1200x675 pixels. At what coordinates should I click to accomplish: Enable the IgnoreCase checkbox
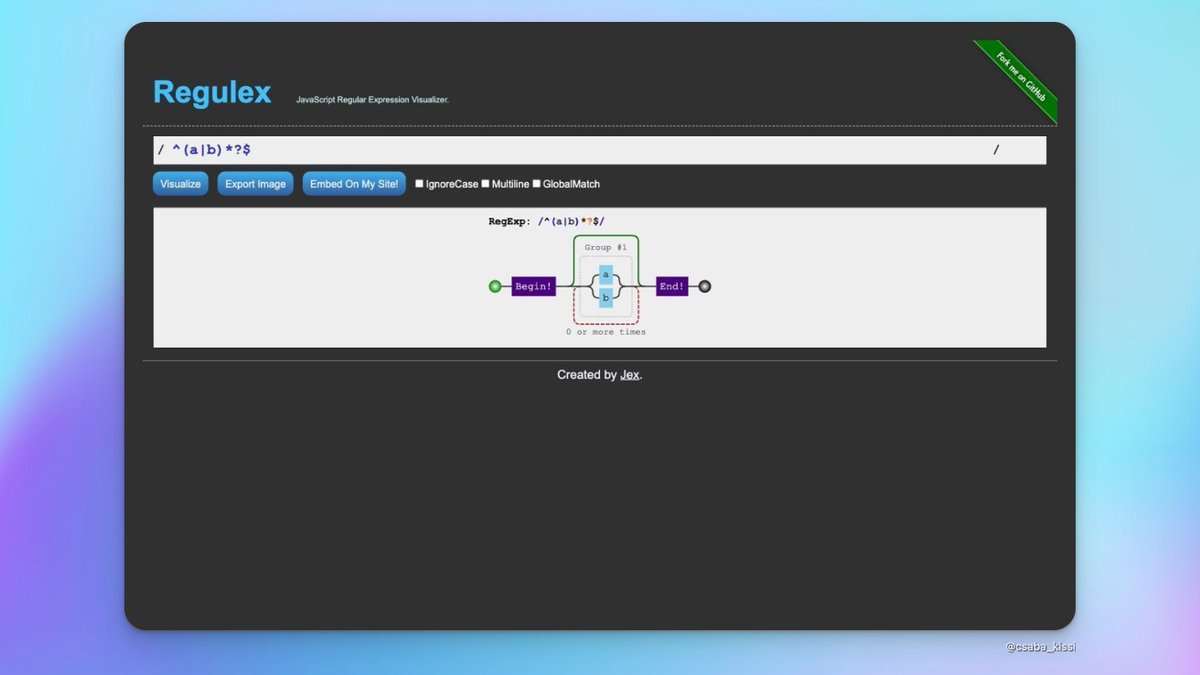pos(420,184)
